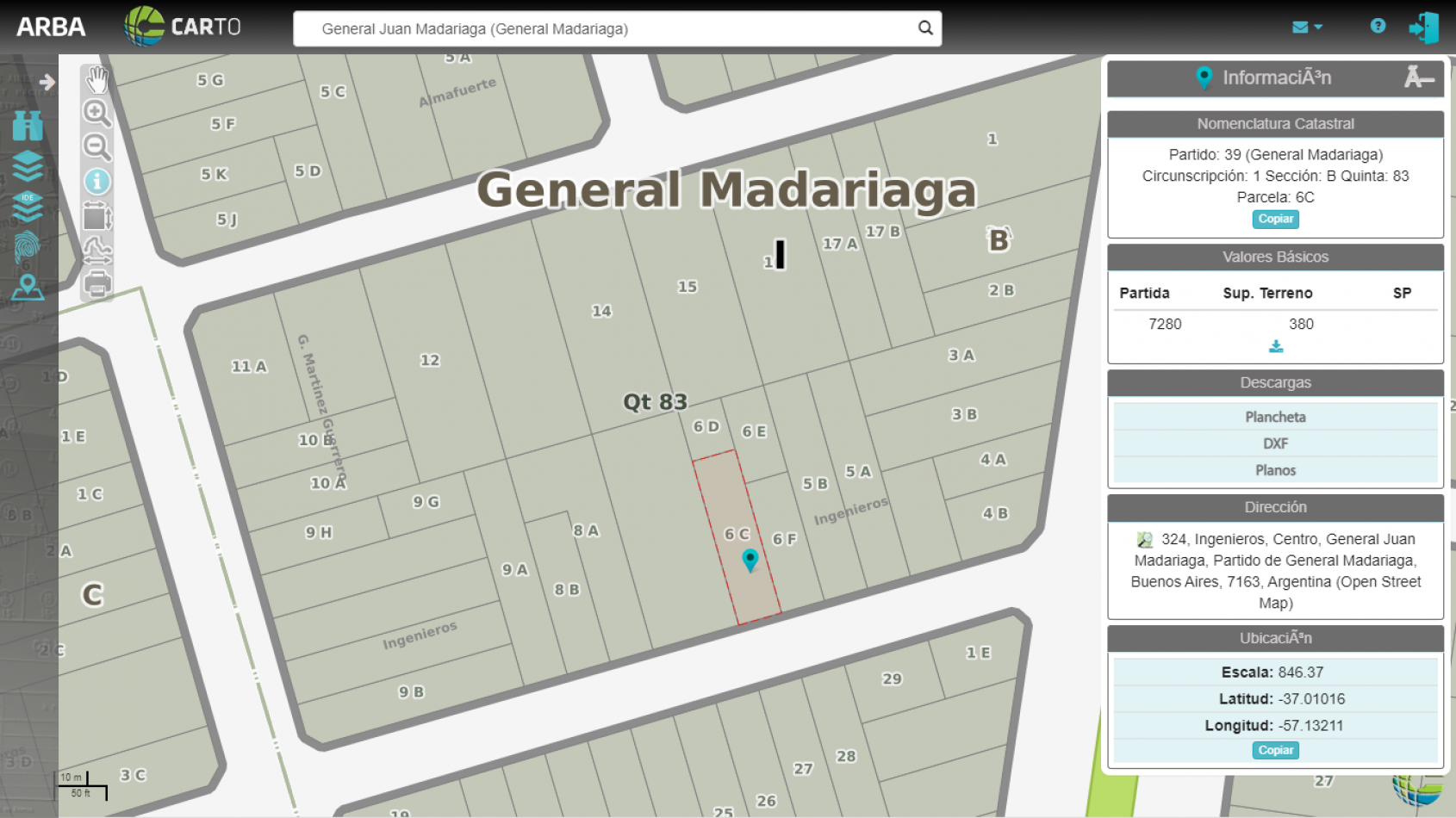Select the measure distance tool

tap(97, 250)
